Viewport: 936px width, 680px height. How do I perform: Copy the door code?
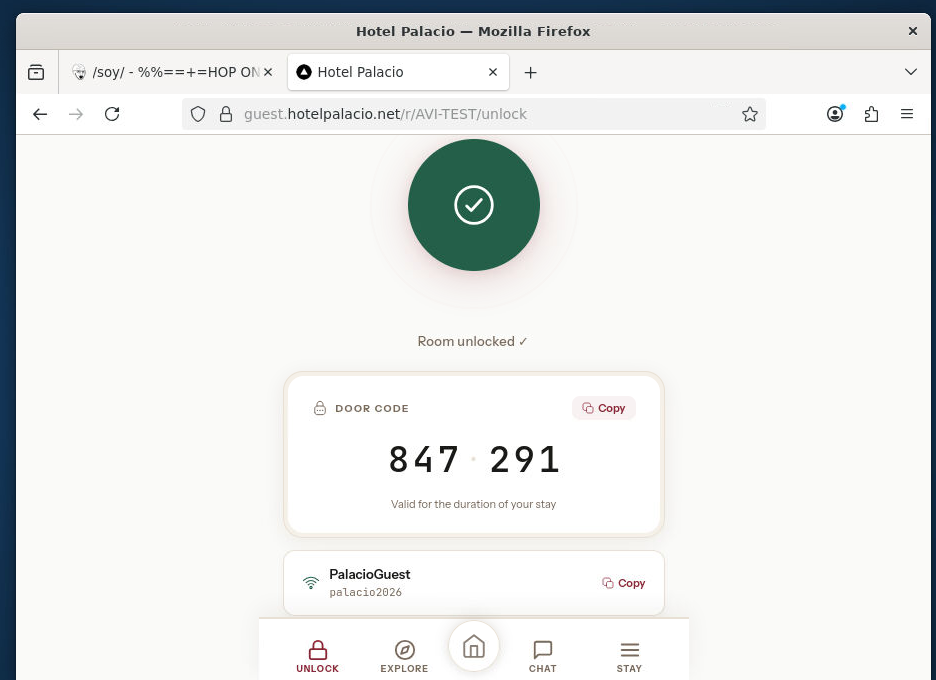[604, 408]
